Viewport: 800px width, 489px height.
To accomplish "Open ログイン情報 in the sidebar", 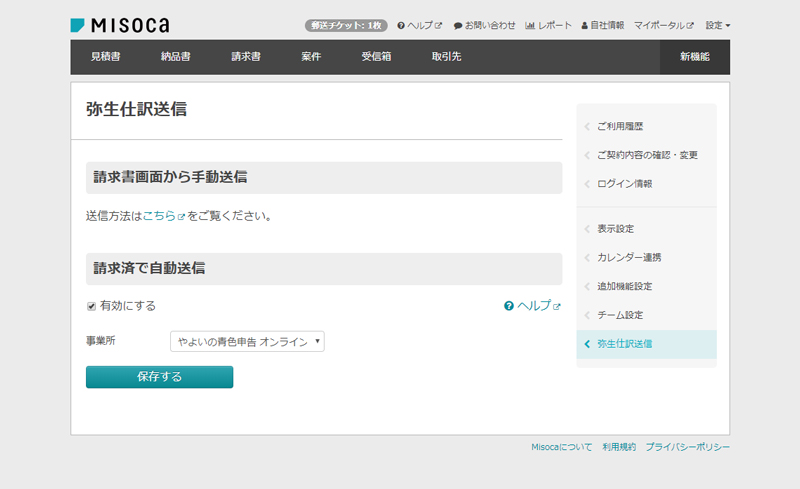I will tap(646, 184).
